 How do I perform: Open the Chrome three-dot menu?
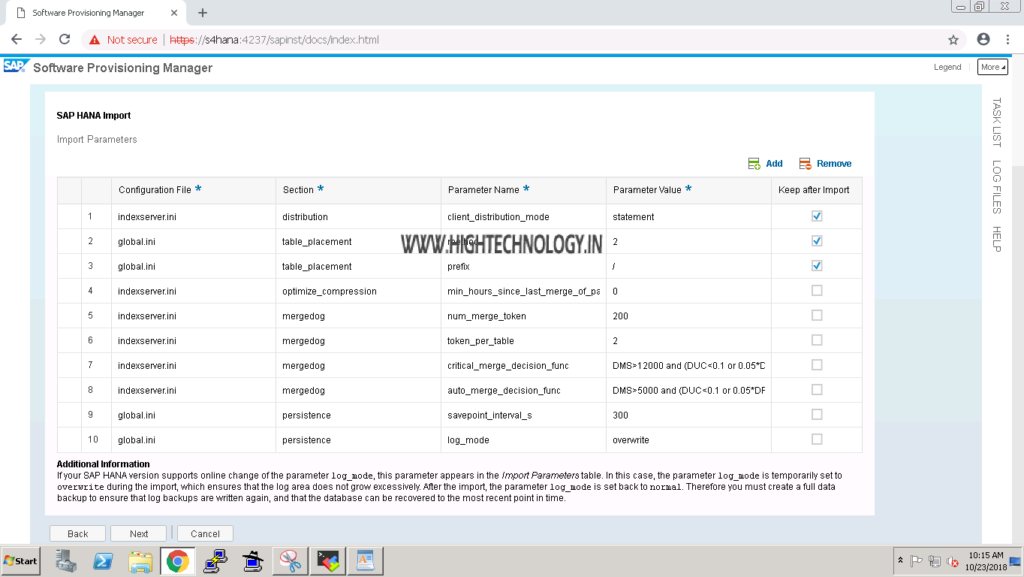(x=1008, y=40)
